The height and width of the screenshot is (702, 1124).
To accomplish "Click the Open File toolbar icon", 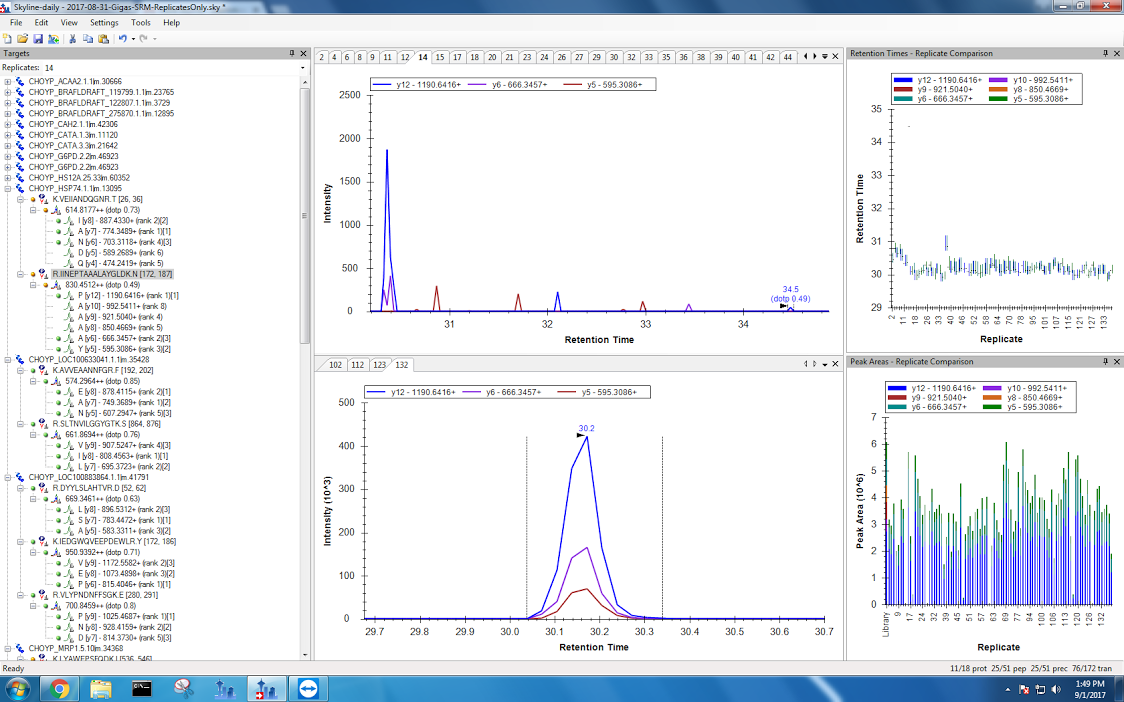I will pos(23,38).
